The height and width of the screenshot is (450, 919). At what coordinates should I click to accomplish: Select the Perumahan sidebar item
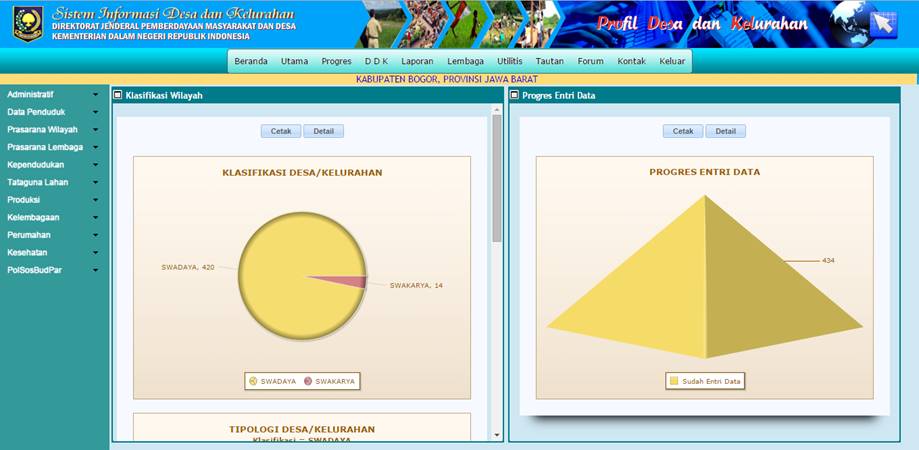click(x=29, y=235)
